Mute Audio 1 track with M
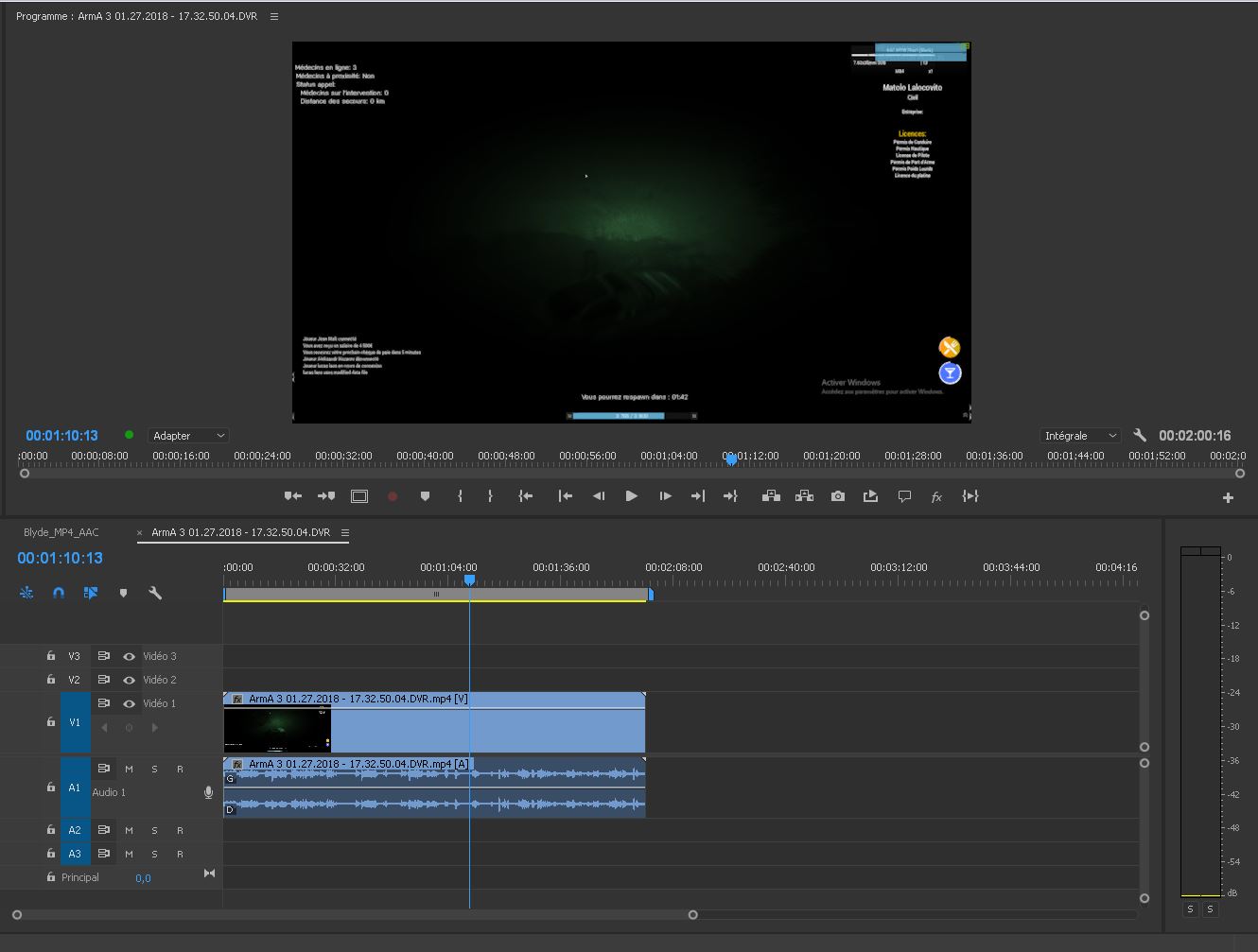 129,769
